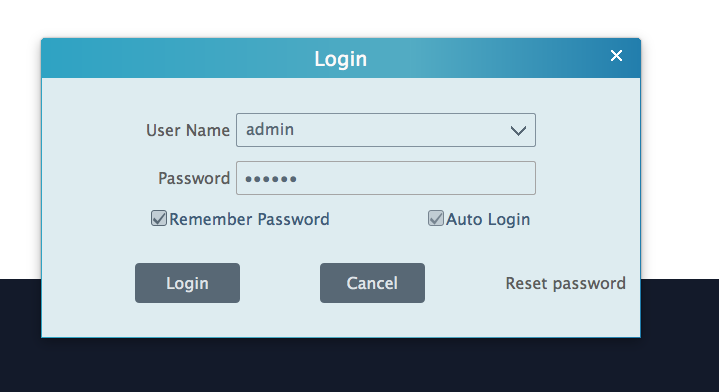This screenshot has width=719, height=392.
Task: Toggle via the Remember Password label text
Action: 249,219
